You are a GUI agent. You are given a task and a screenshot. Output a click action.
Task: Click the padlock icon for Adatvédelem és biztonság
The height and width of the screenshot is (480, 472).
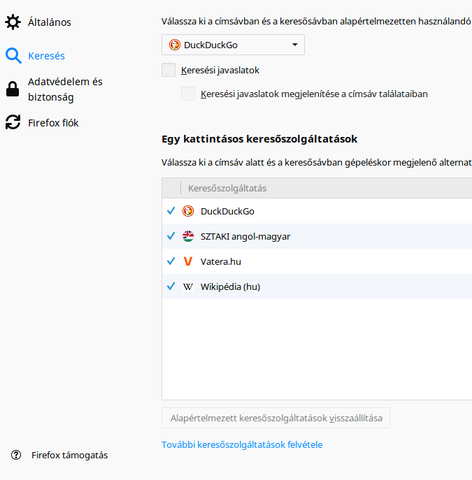click(x=13, y=89)
